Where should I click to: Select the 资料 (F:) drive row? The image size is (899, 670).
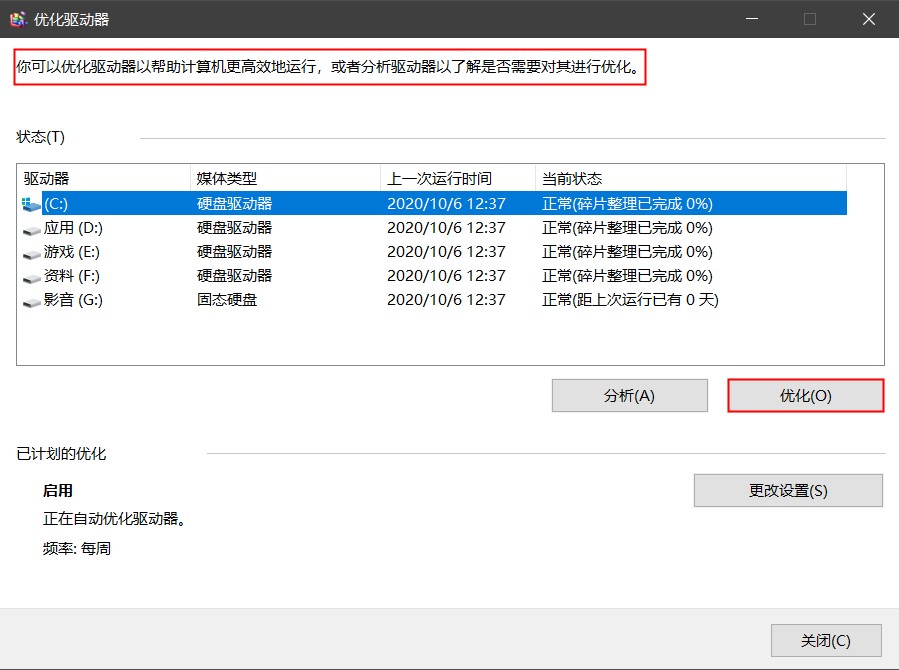pos(300,276)
